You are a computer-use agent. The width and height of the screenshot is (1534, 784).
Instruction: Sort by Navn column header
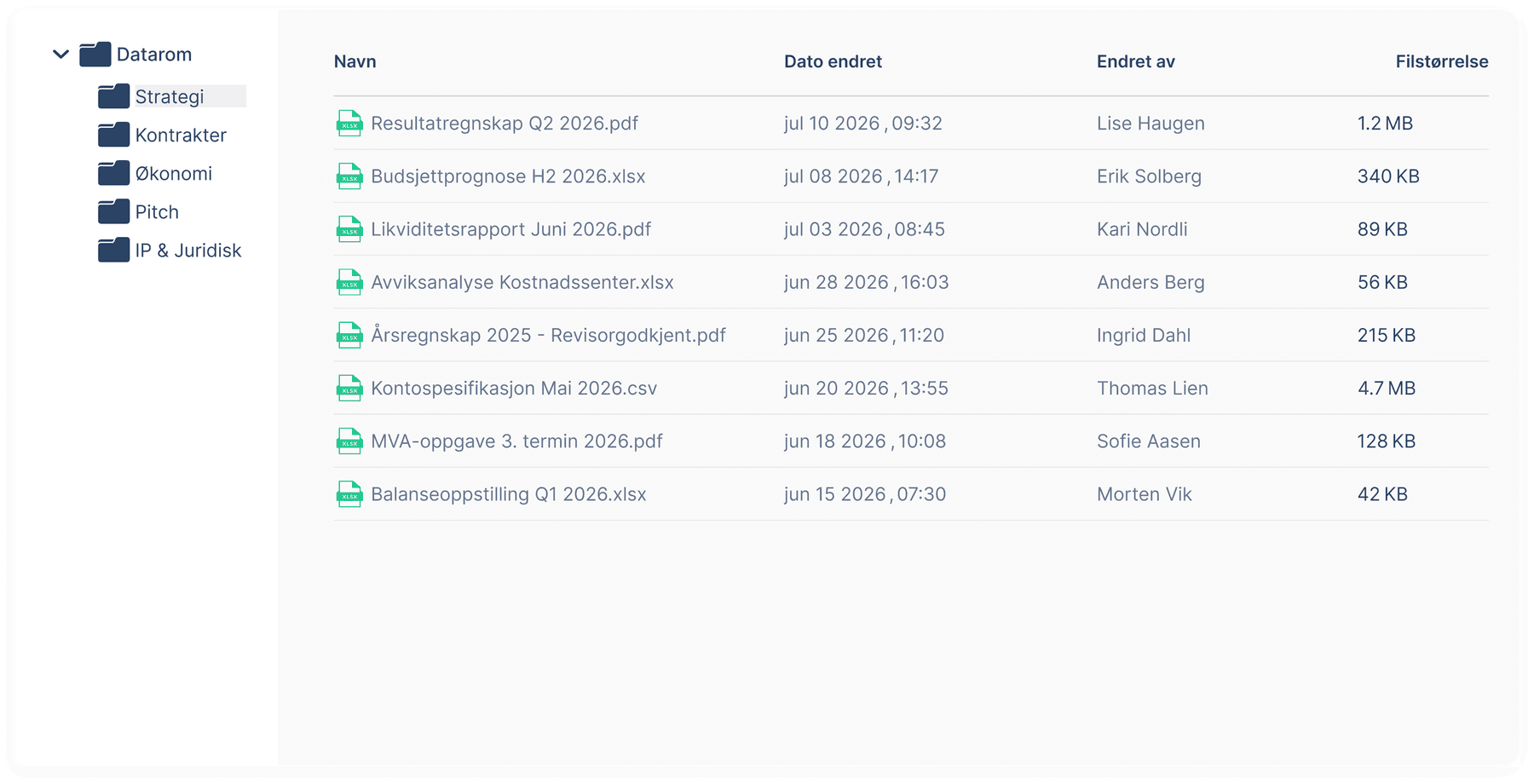pyautogui.click(x=355, y=61)
